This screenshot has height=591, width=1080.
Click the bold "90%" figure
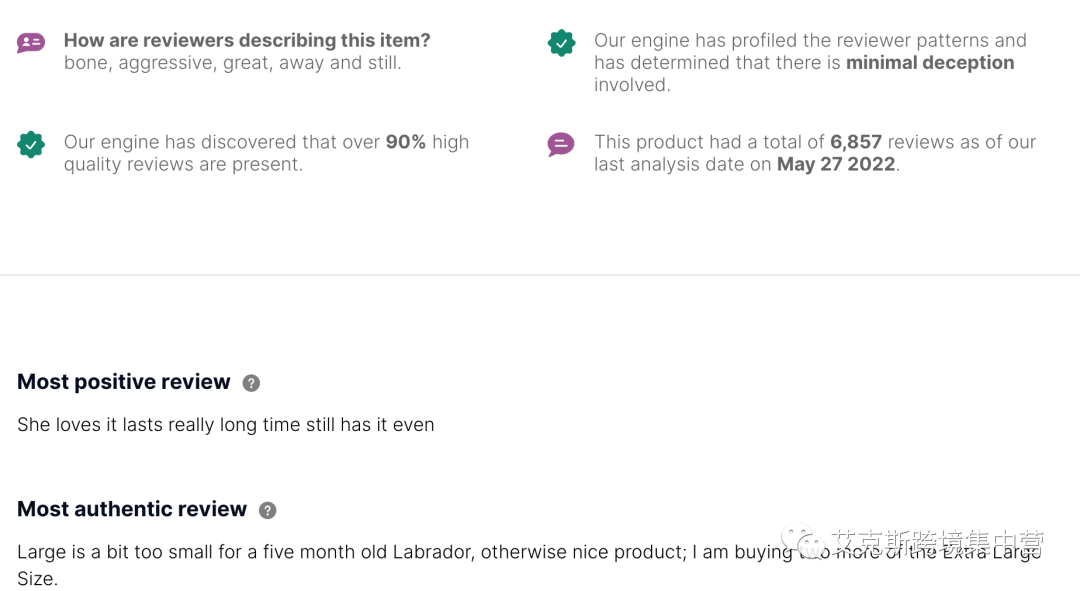click(405, 142)
